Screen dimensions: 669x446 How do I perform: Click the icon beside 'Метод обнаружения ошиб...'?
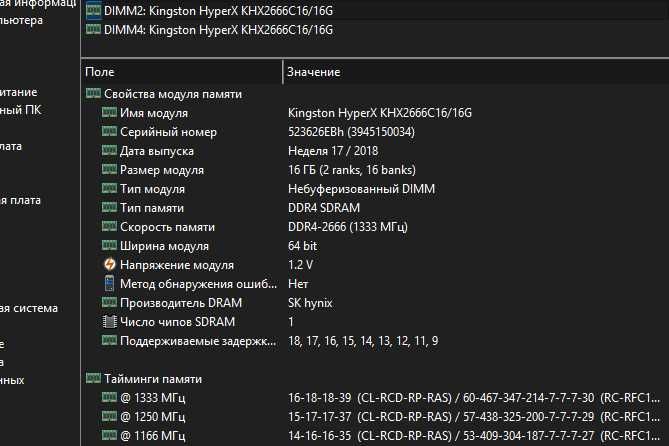[x=109, y=283]
